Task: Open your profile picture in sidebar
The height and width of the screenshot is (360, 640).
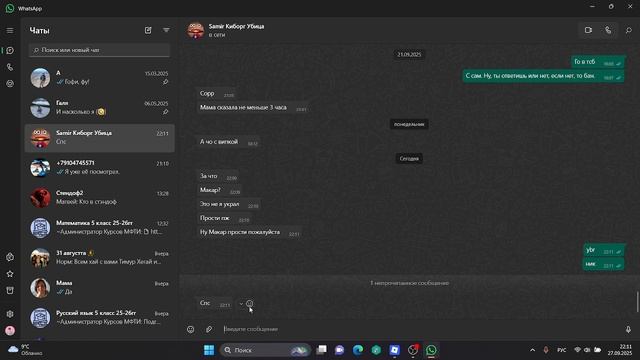Action: pos(10,330)
